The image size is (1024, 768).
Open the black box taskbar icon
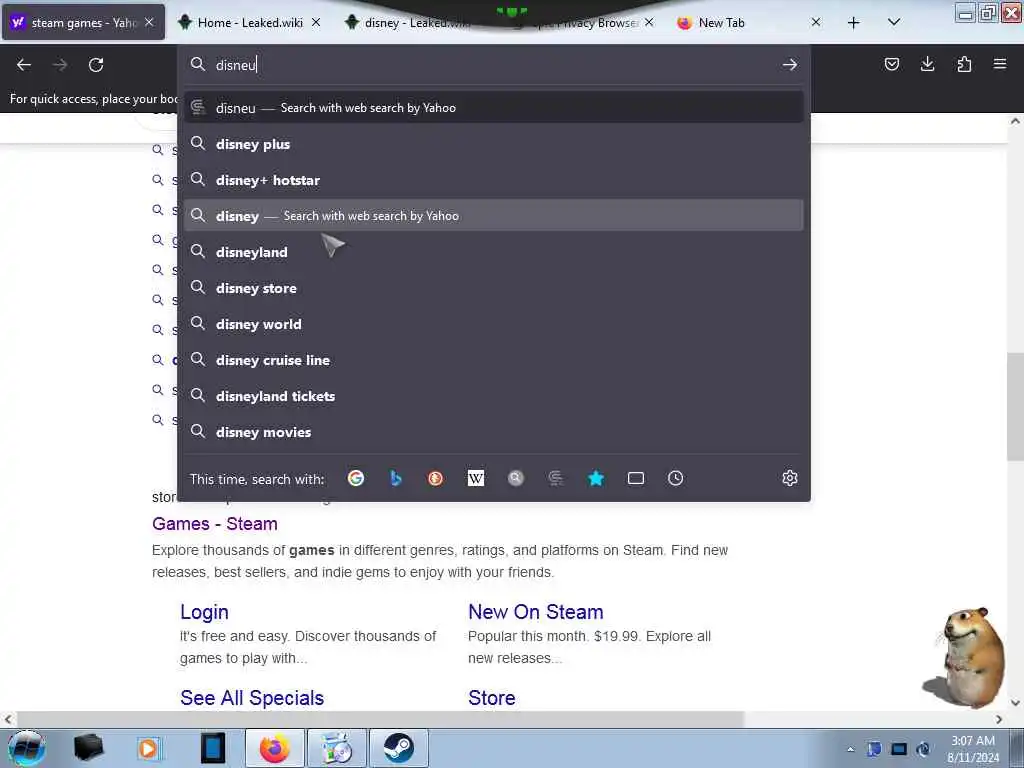pyautogui.click(x=88, y=748)
